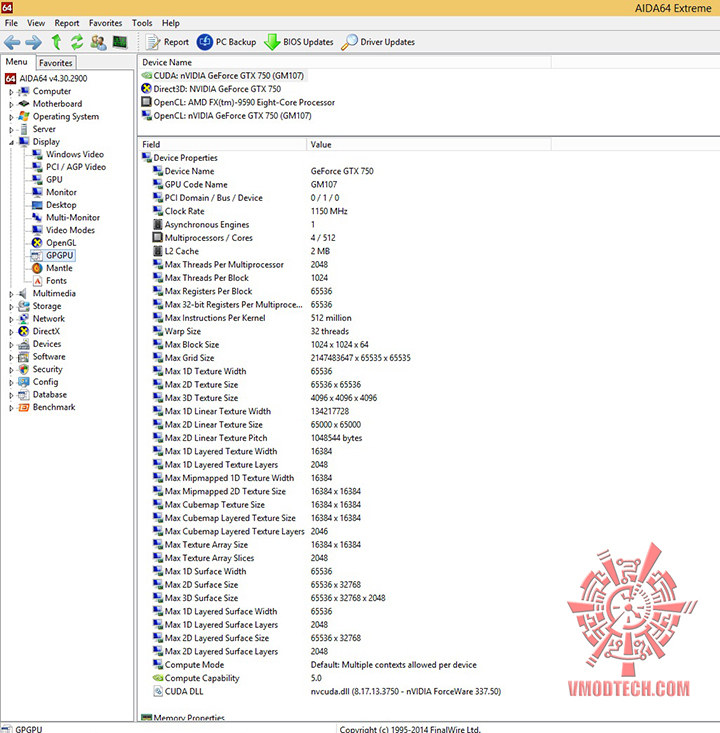This screenshot has width=720, height=733.
Task: Open the Mantle page in tree
Action: (52, 268)
